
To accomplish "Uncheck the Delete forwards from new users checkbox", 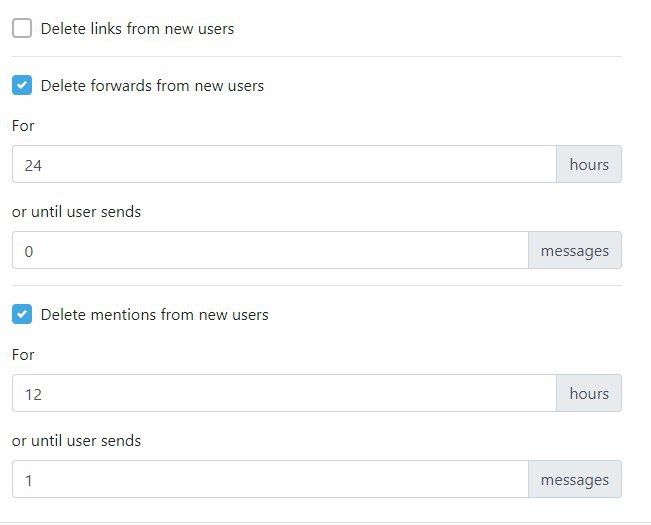I will coord(22,85).
